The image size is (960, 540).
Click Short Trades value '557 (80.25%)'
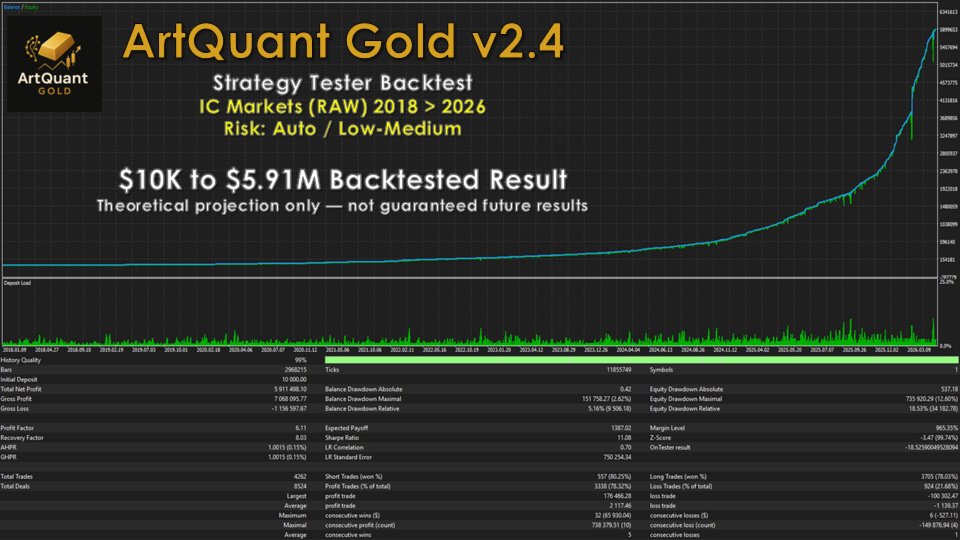(614, 476)
